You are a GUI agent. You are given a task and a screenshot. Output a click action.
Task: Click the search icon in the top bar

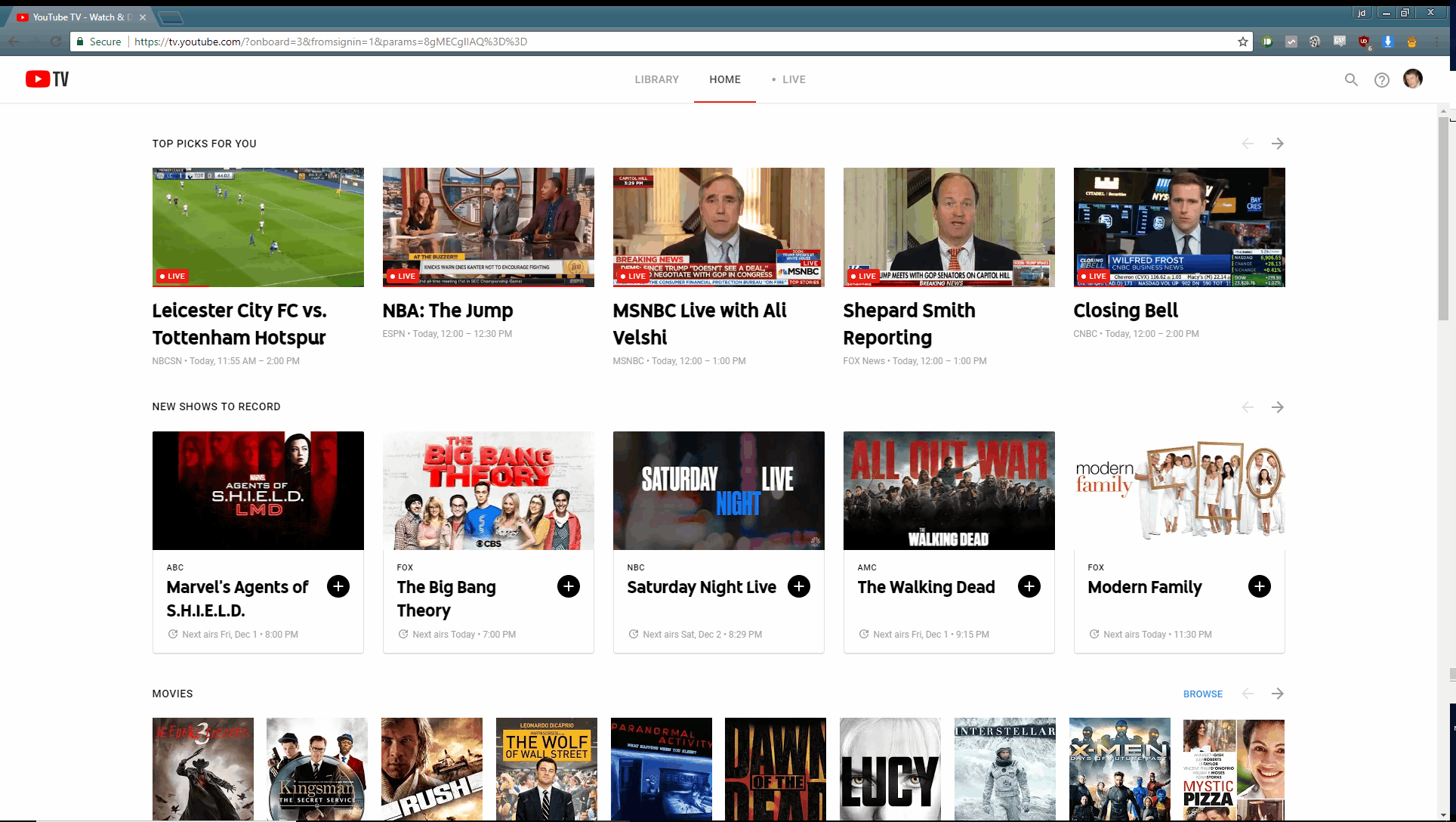[x=1350, y=79]
